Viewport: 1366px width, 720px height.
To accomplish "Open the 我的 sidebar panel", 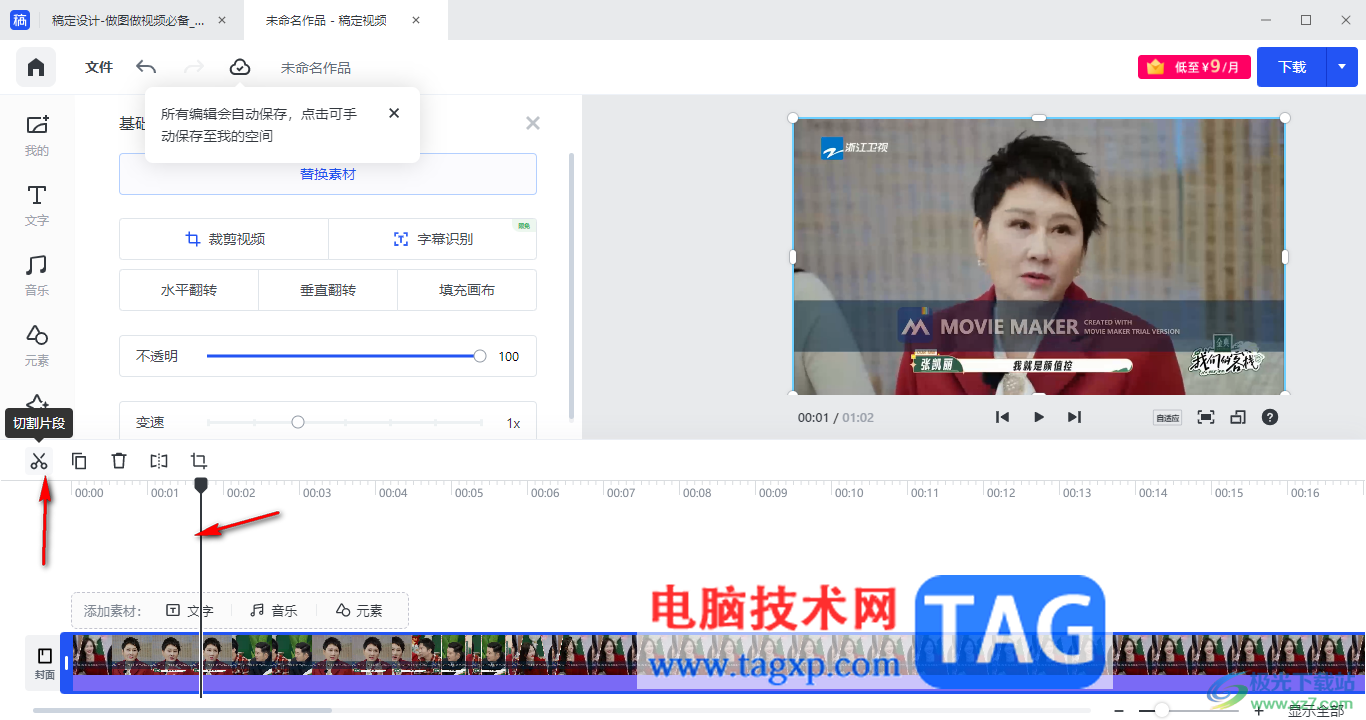I will (37, 136).
